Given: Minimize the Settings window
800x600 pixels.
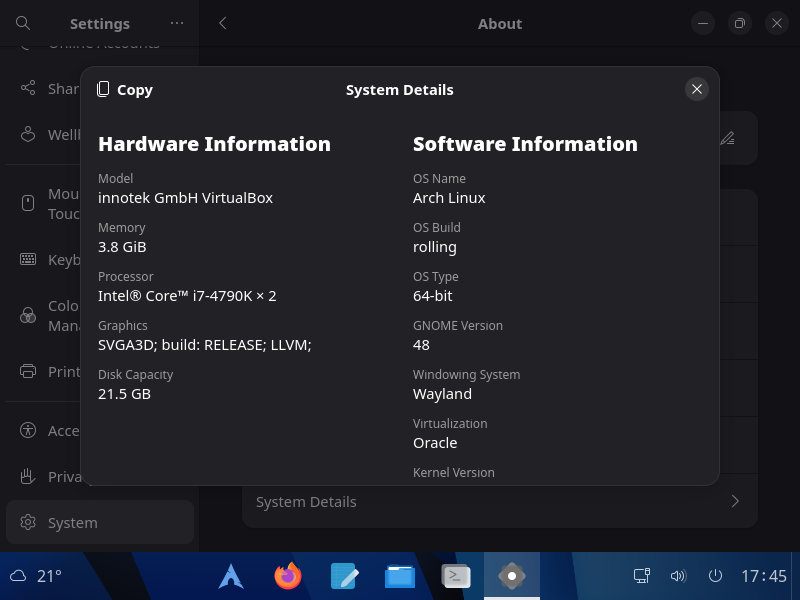Looking at the screenshot, I should coord(703,23).
